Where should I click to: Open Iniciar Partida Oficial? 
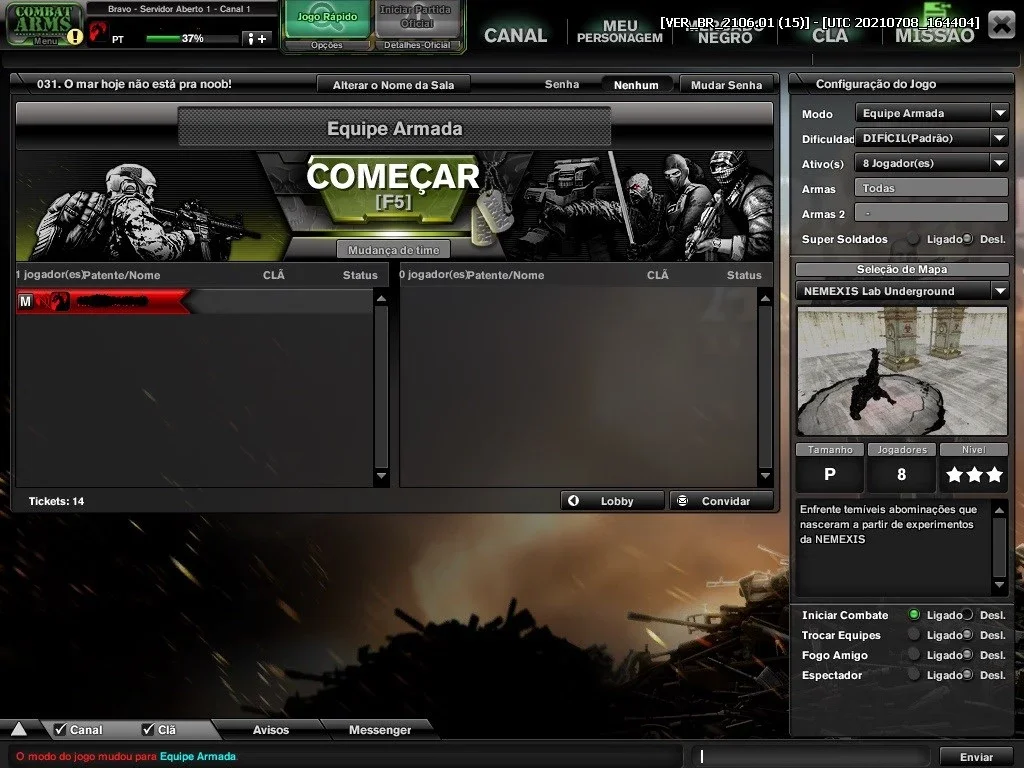pos(417,19)
